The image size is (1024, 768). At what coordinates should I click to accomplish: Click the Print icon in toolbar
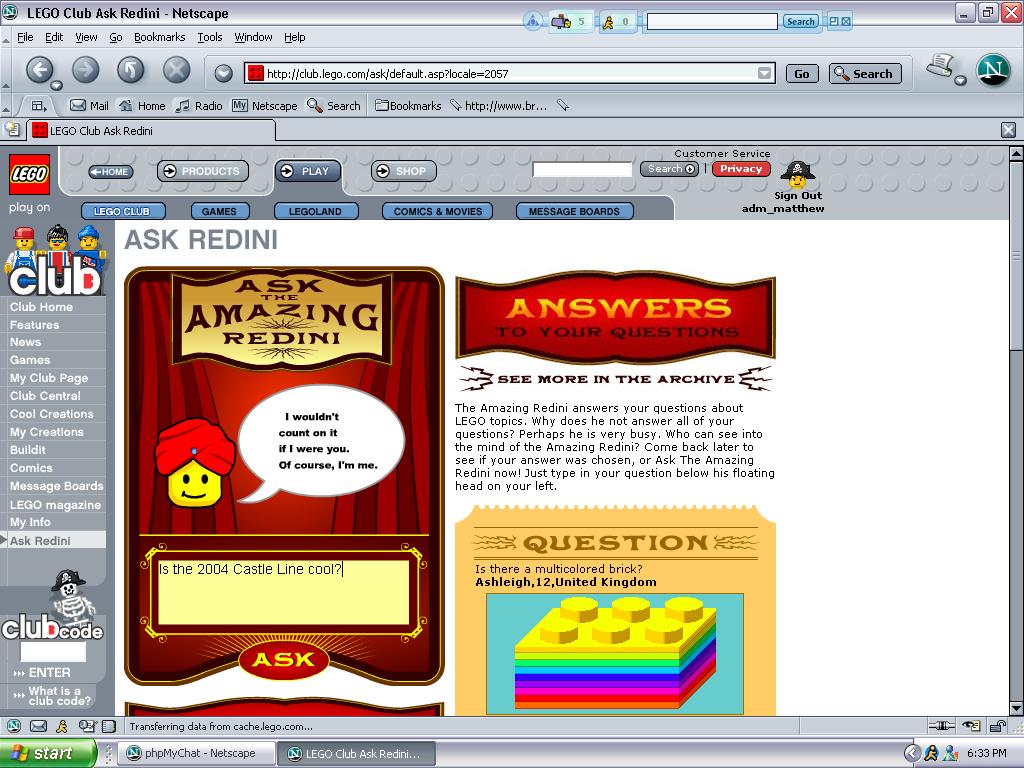coord(940,66)
